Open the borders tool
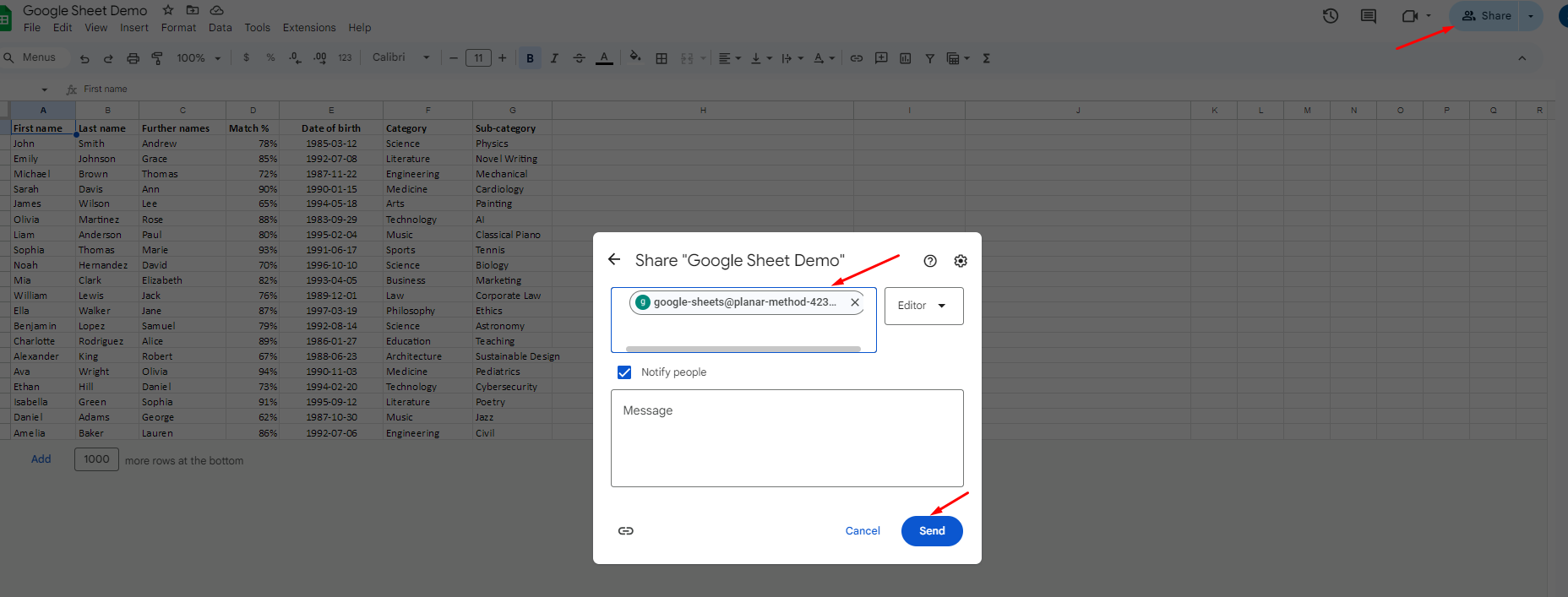Viewport: 1568px width, 597px height. [661, 58]
